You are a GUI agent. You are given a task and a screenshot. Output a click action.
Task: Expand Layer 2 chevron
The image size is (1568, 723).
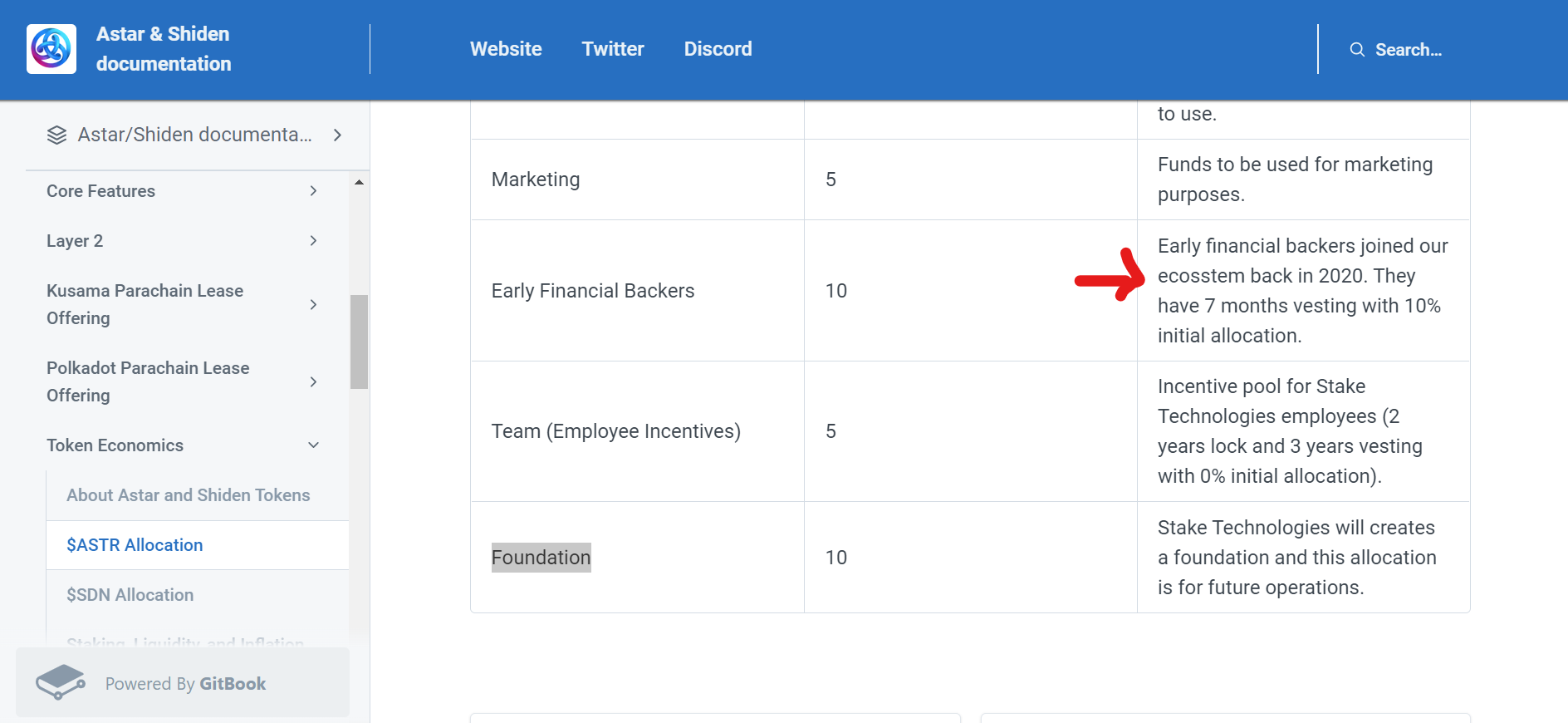(313, 241)
